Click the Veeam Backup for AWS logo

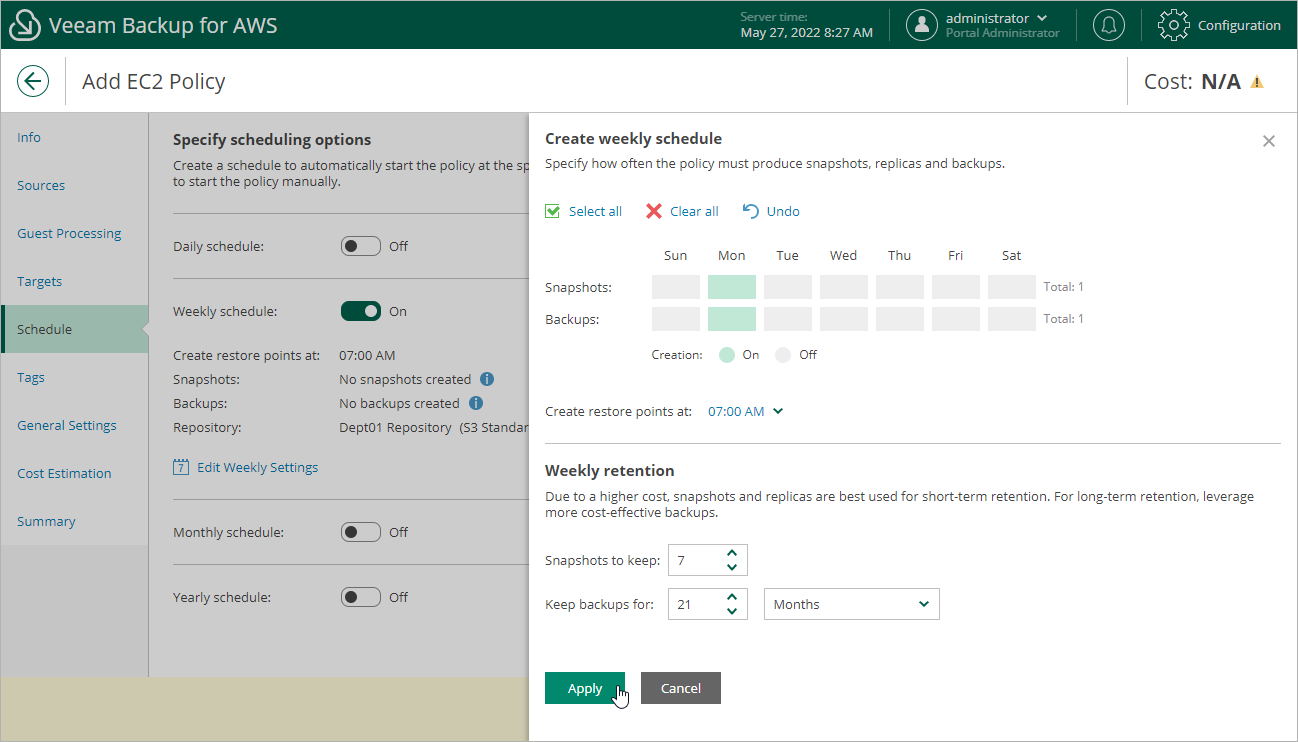click(x=24, y=24)
